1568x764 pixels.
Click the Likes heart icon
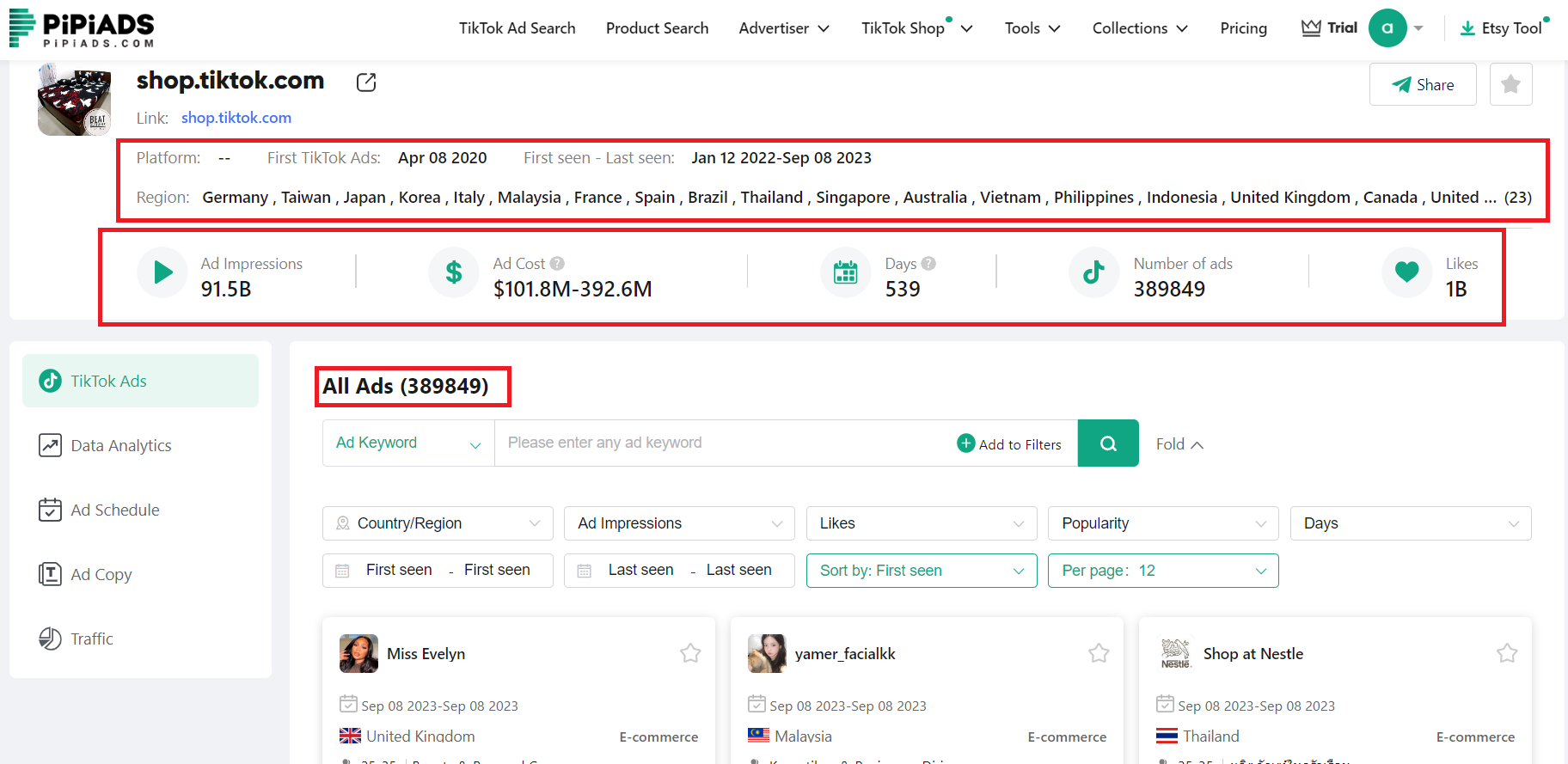1406,272
